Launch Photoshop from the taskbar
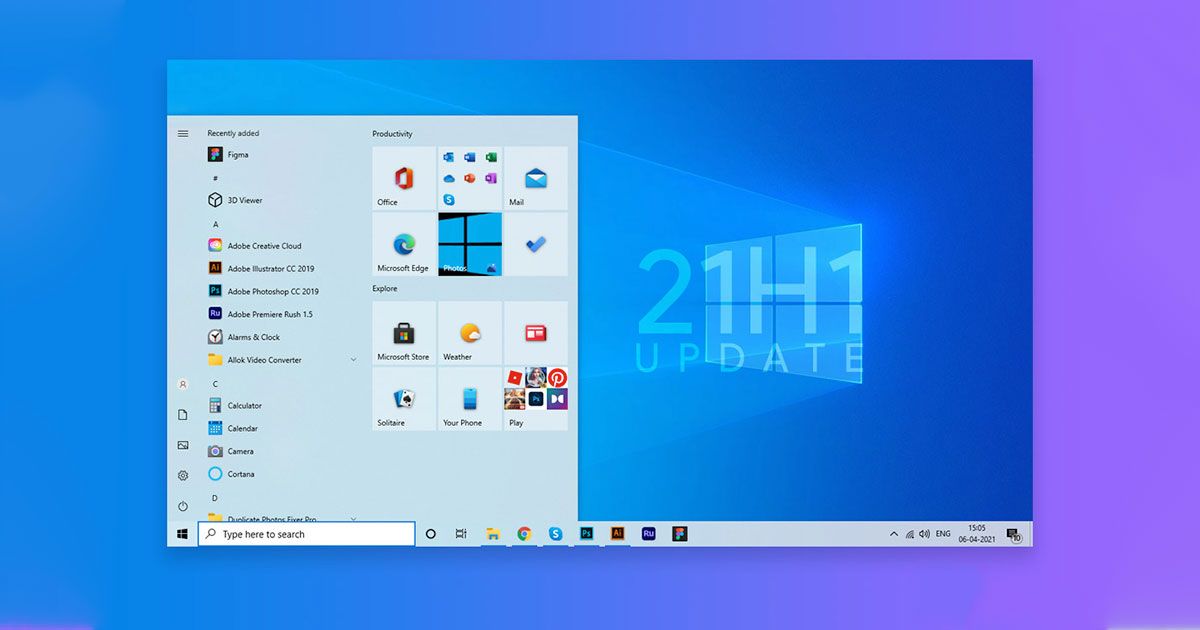The image size is (1200, 630). pos(586,534)
